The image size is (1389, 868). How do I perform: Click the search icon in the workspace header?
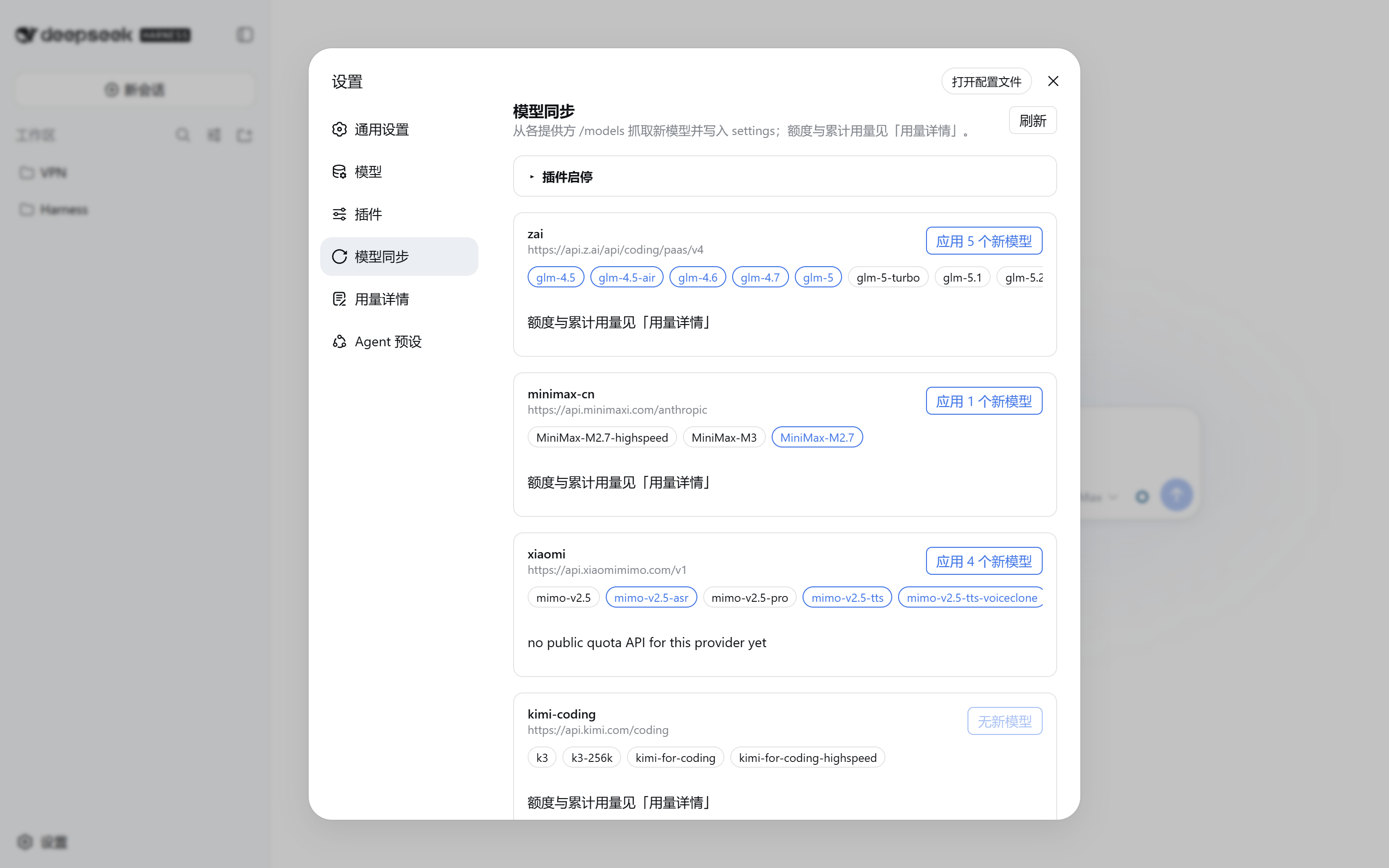click(x=182, y=135)
